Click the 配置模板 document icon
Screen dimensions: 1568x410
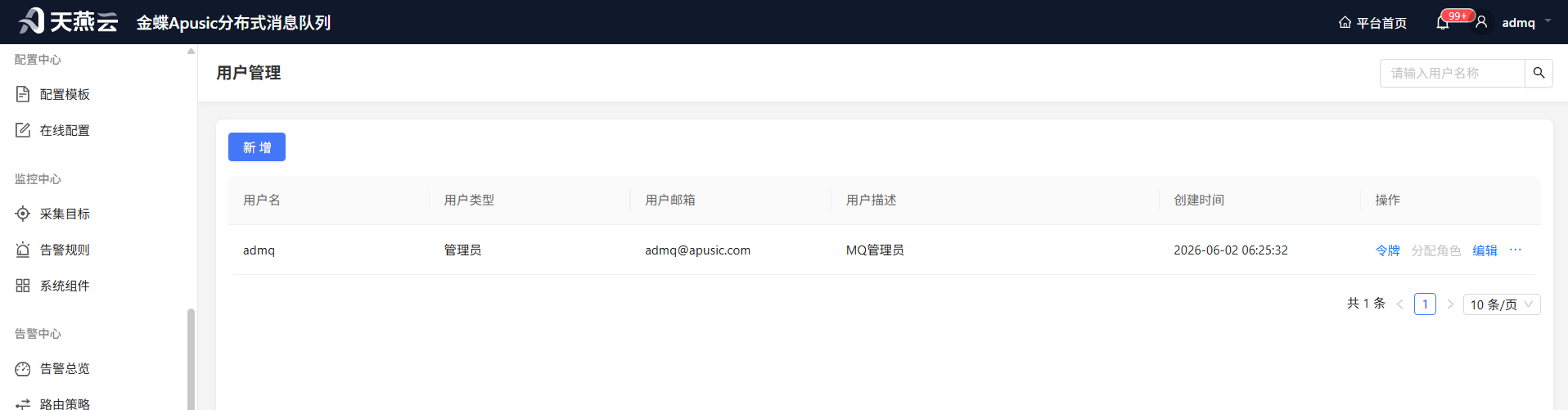pos(23,94)
